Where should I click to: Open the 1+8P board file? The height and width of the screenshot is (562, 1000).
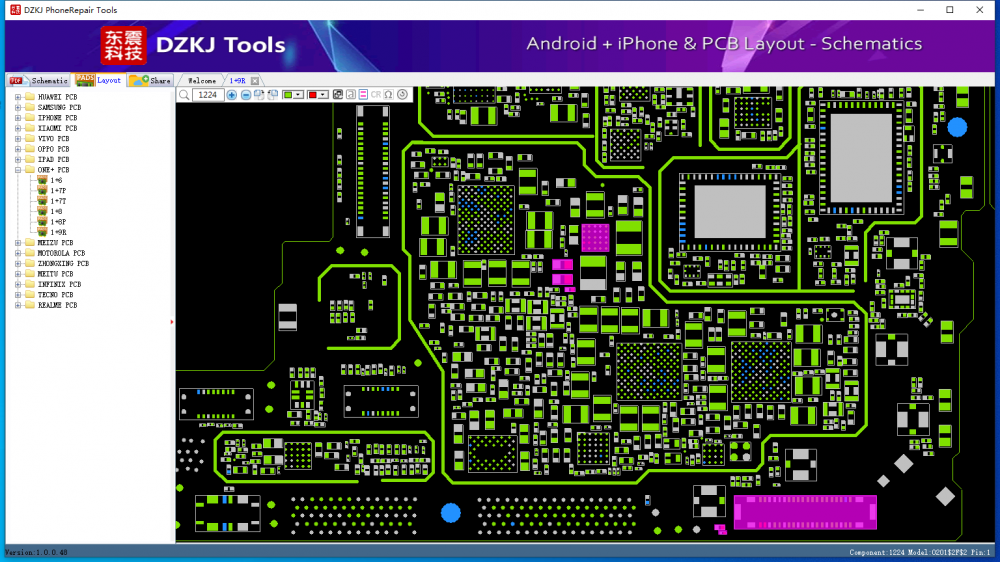58,222
